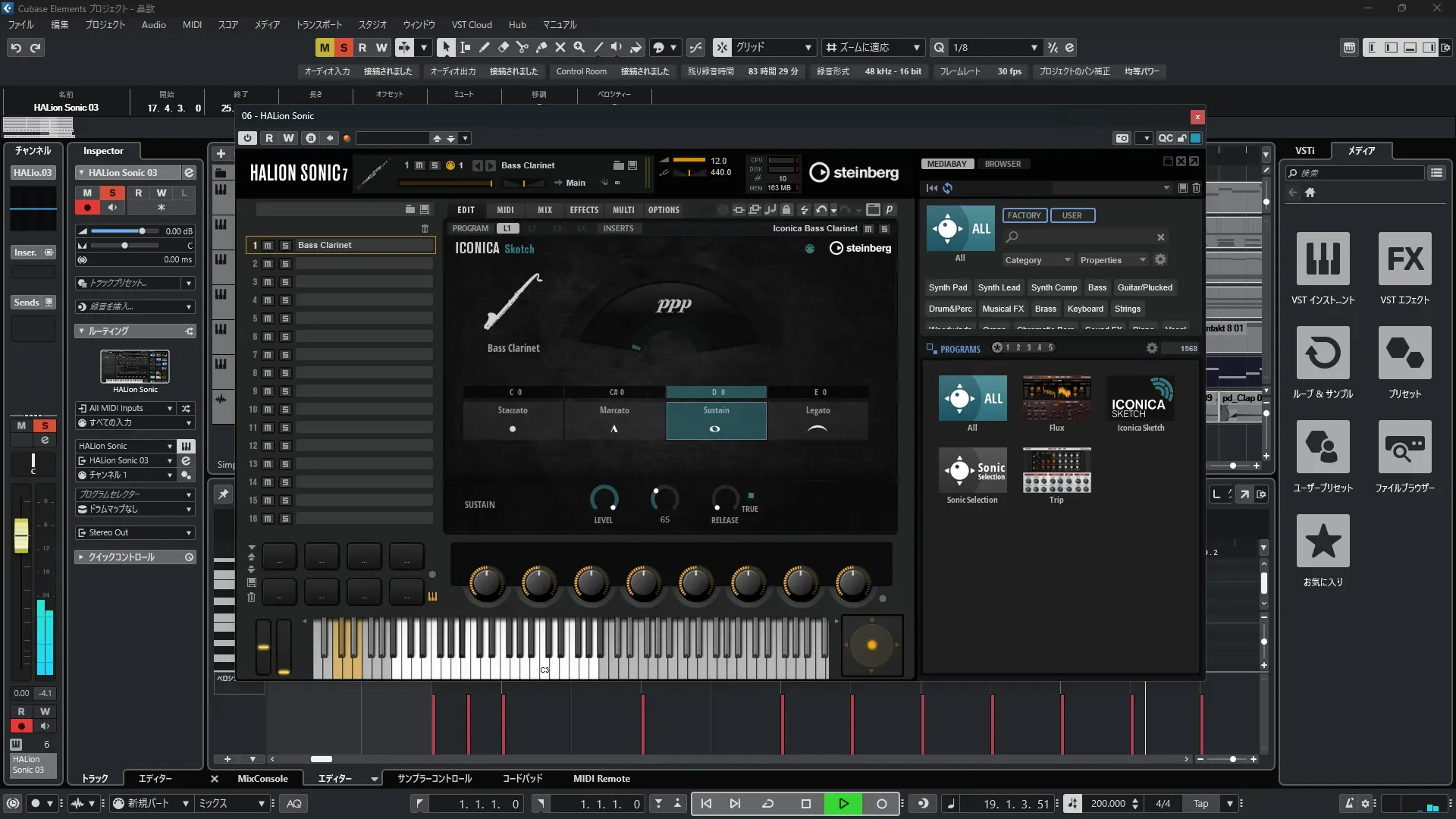Click the Cycle loop transport button
The width and height of the screenshot is (1456, 819).
pos(767,804)
